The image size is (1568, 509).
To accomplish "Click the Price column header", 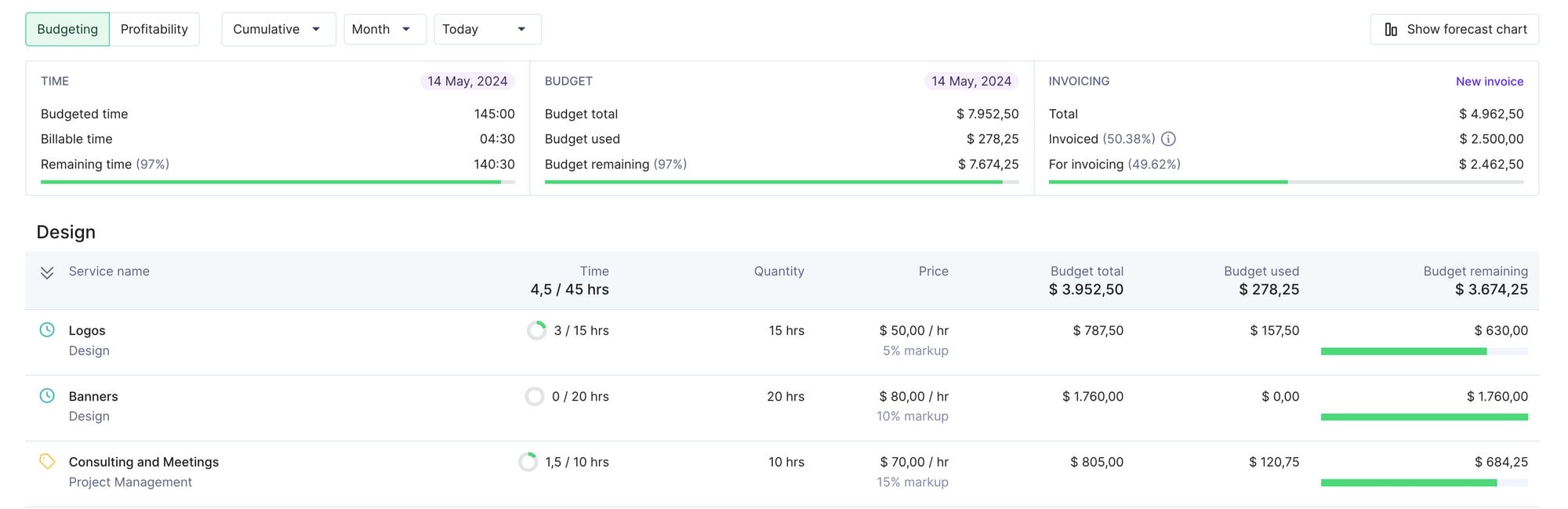I will (x=934, y=271).
